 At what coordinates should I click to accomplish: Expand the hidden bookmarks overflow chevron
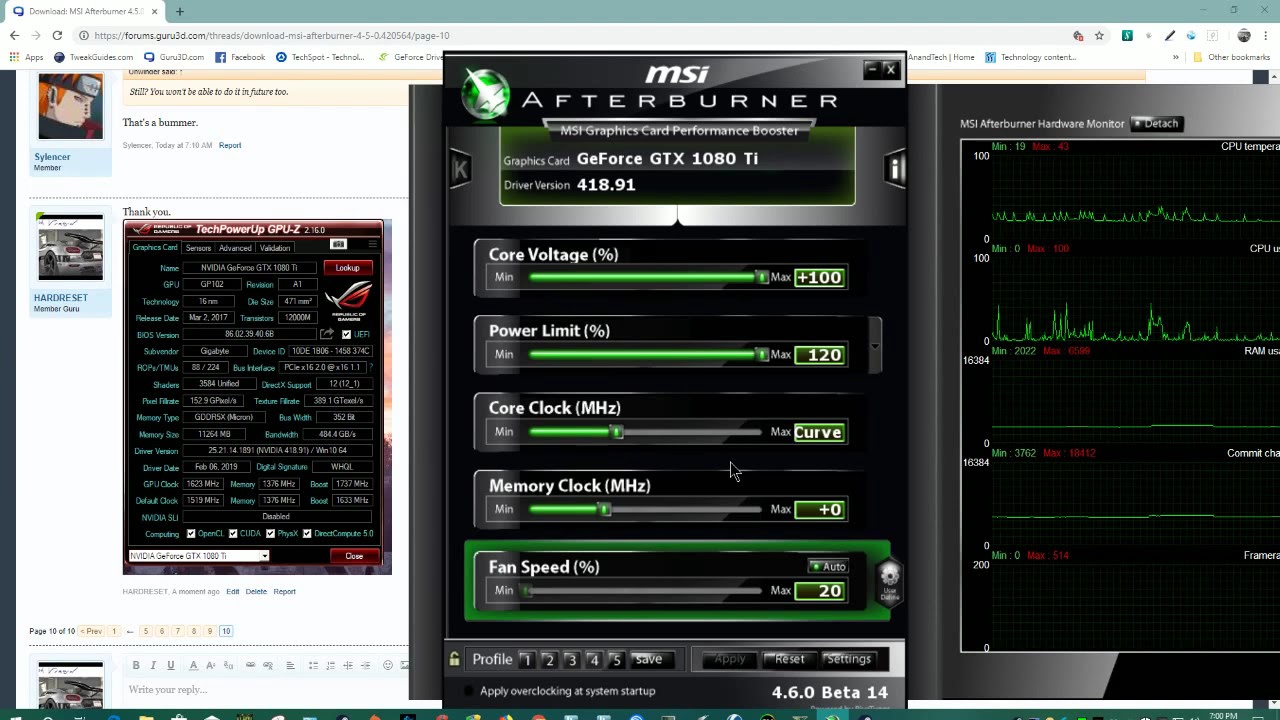[1175, 57]
